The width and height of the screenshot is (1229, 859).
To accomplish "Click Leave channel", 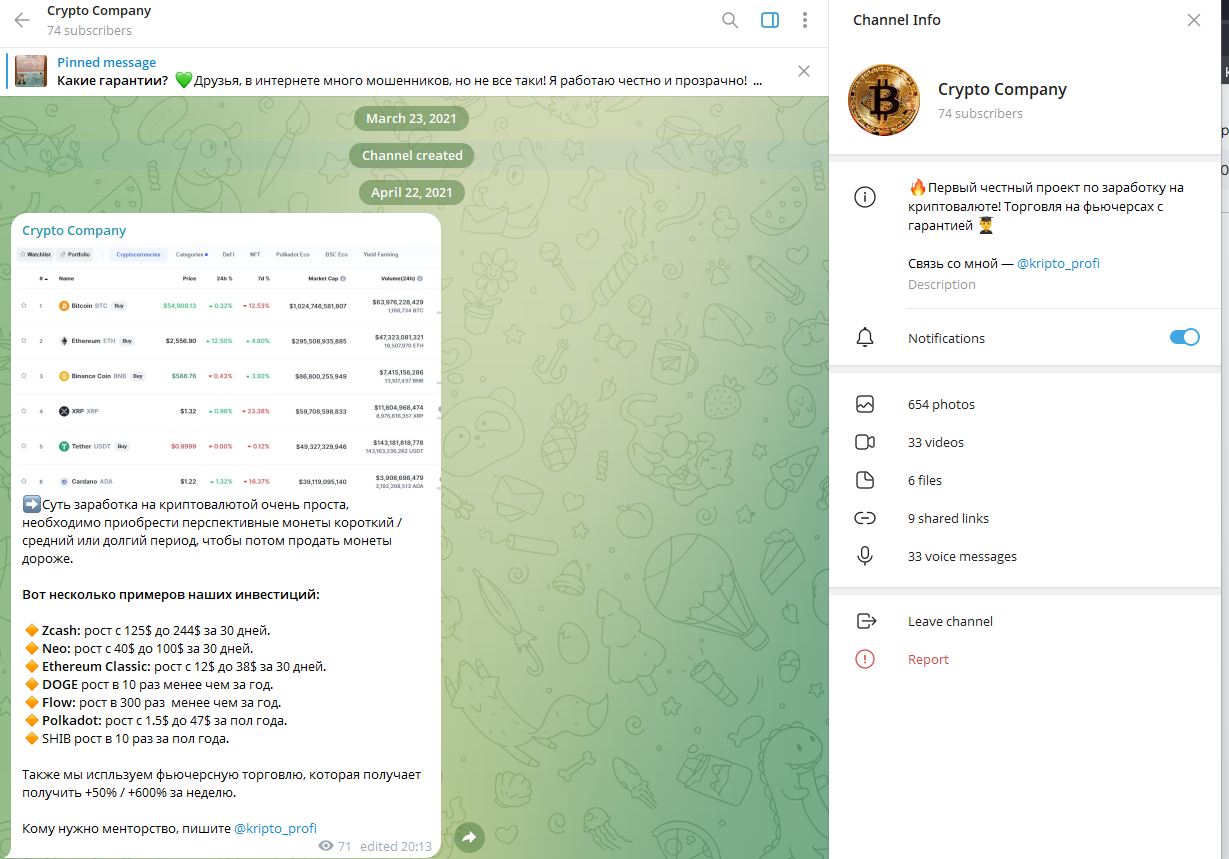I will [950, 621].
